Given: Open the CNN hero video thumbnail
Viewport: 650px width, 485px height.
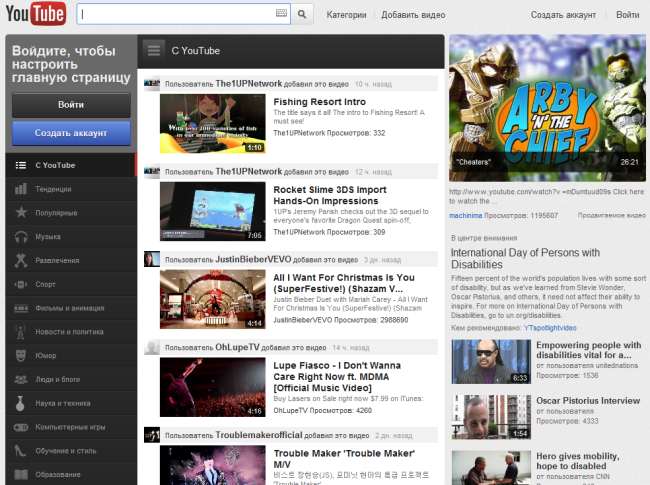Looking at the screenshot, I should (x=491, y=468).
